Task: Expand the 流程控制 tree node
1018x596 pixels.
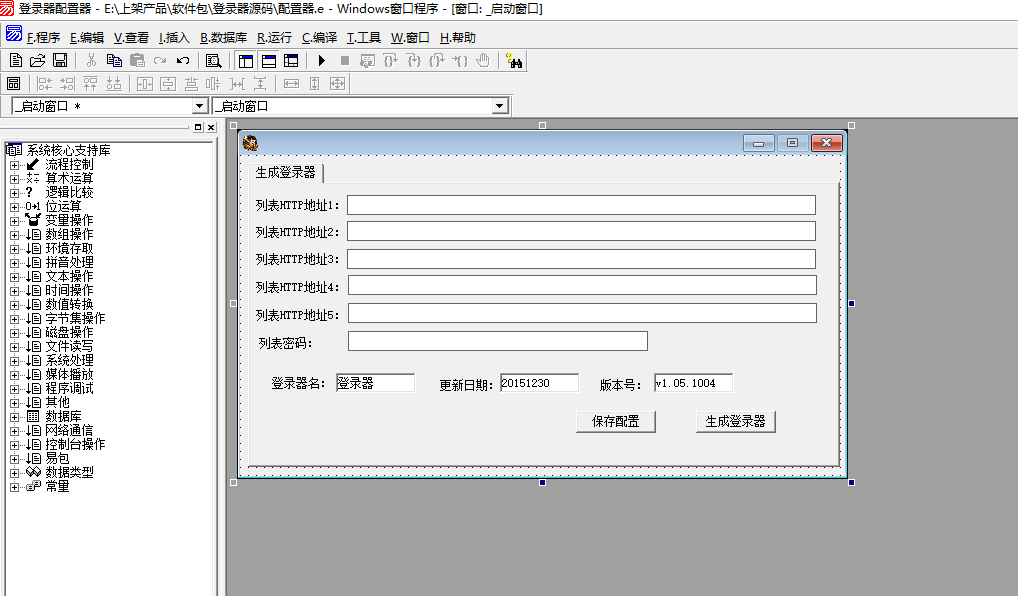Action: 14,165
